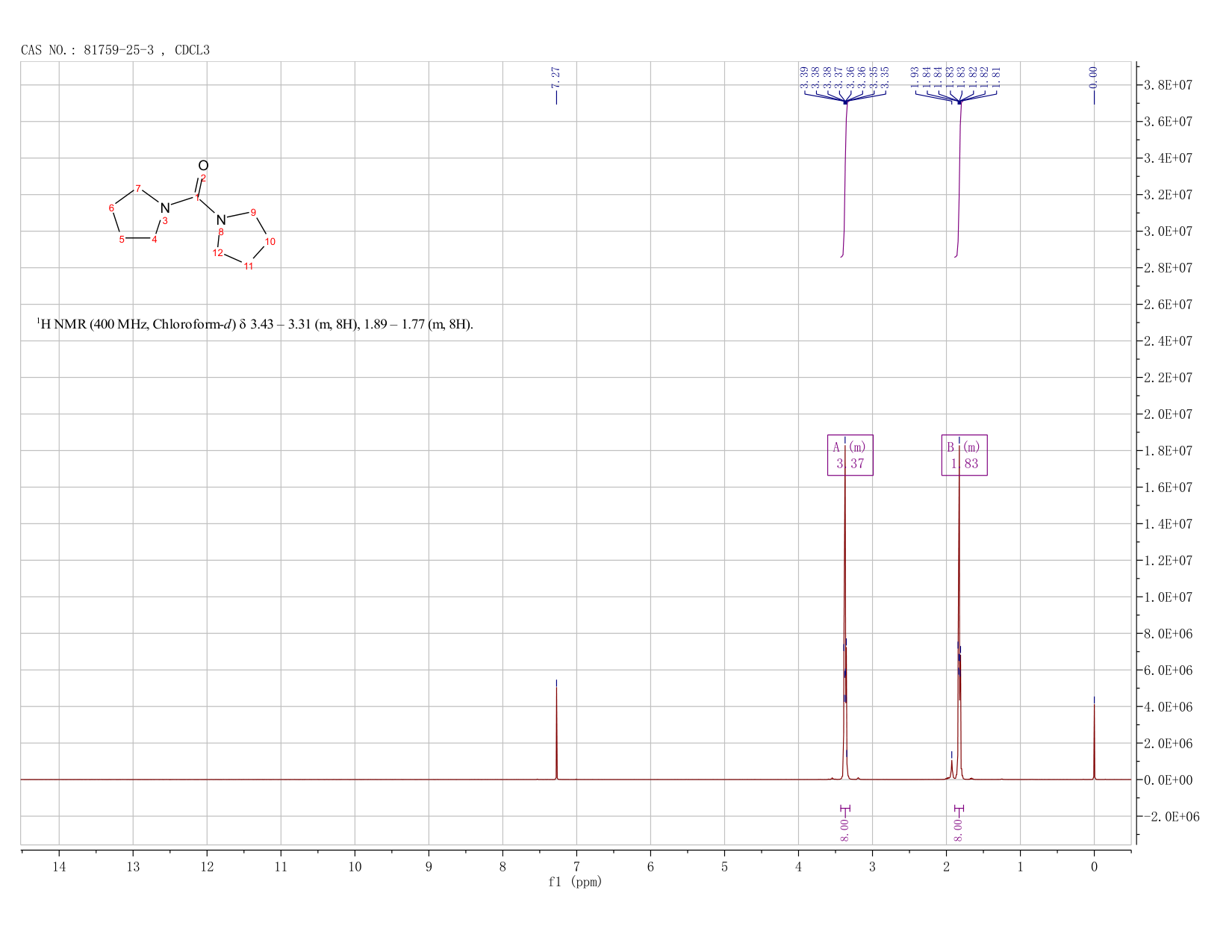Viewport: 1232px width, 952px height.
Task: Click the small impurity peak near 1.93 ppm
Action: (x=951, y=769)
